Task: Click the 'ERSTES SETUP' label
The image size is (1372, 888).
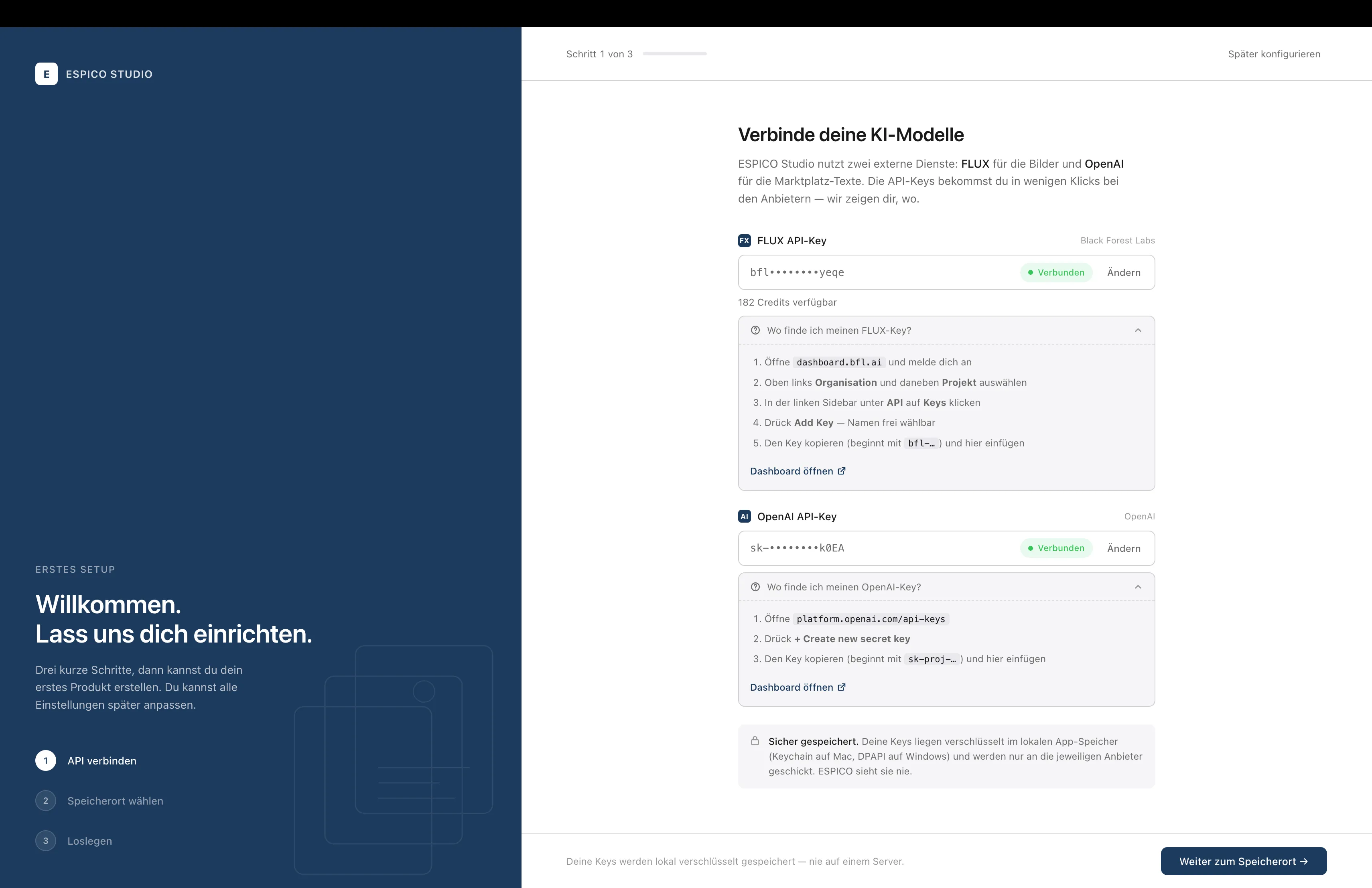Action: pos(75,569)
